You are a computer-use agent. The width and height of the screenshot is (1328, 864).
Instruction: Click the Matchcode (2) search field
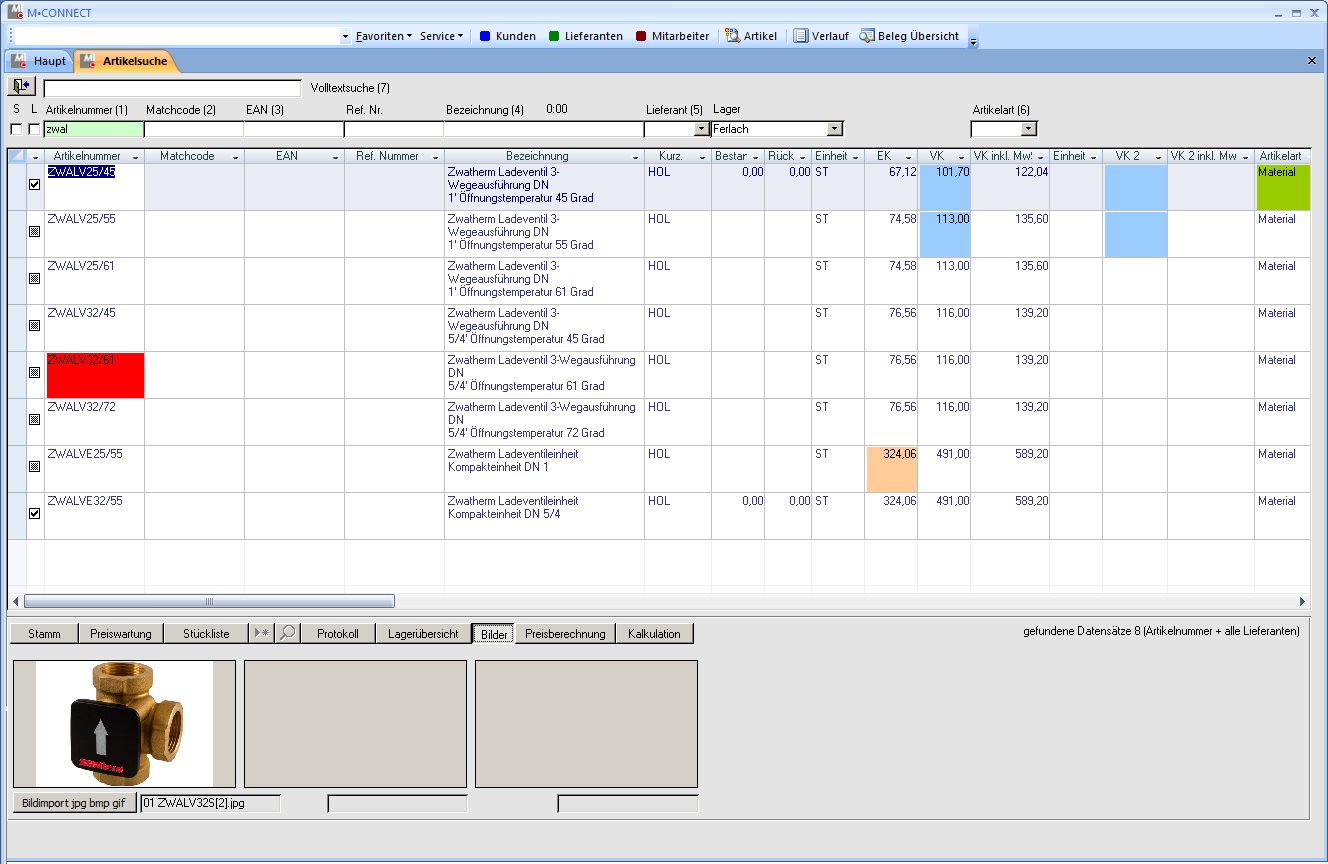click(194, 129)
